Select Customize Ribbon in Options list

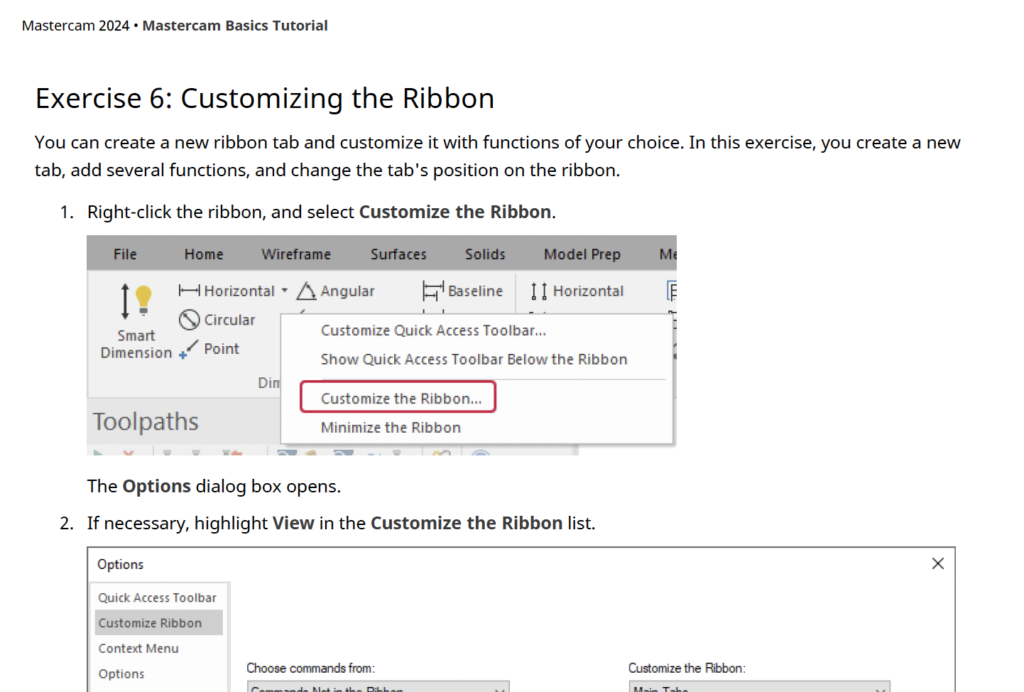[159, 623]
